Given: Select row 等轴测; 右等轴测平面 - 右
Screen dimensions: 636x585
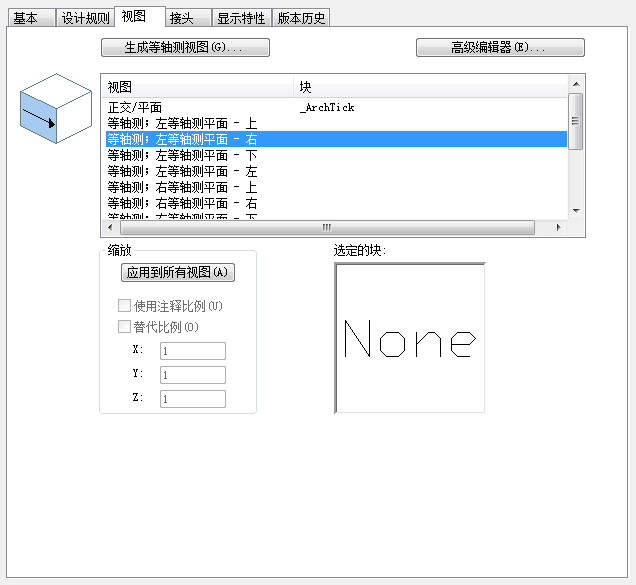Looking at the screenshot, I should 336,203.
